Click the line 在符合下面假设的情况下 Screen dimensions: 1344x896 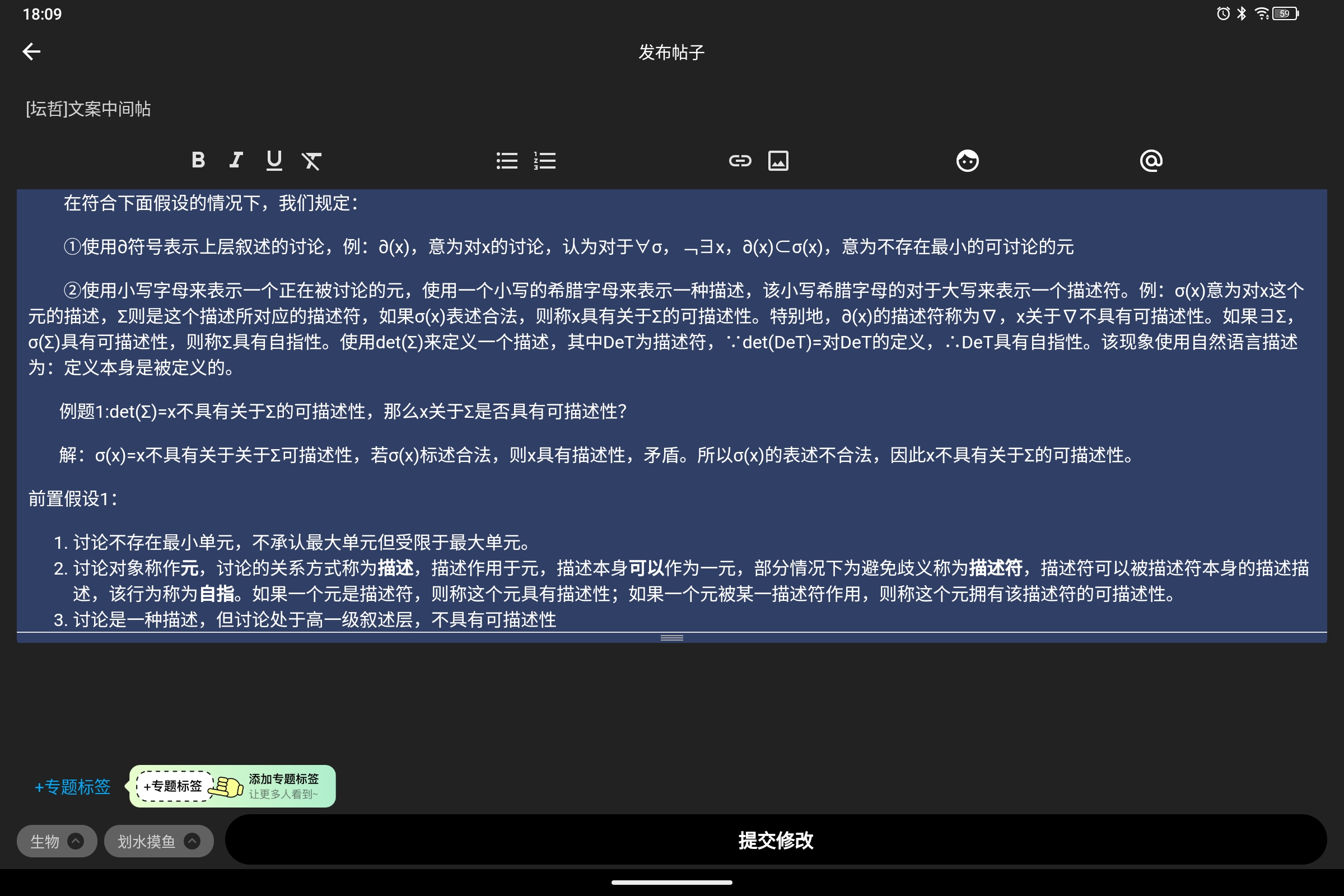211,203
